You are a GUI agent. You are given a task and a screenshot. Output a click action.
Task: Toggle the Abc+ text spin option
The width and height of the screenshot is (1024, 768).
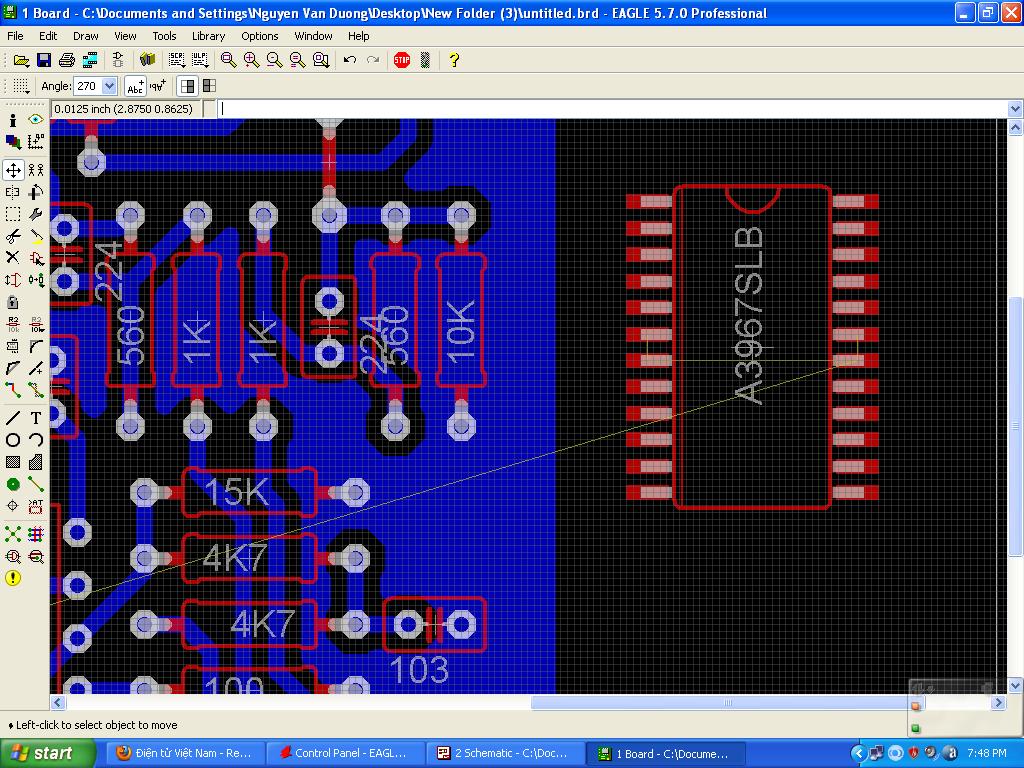pyautogui.click(x=135, y=86)
